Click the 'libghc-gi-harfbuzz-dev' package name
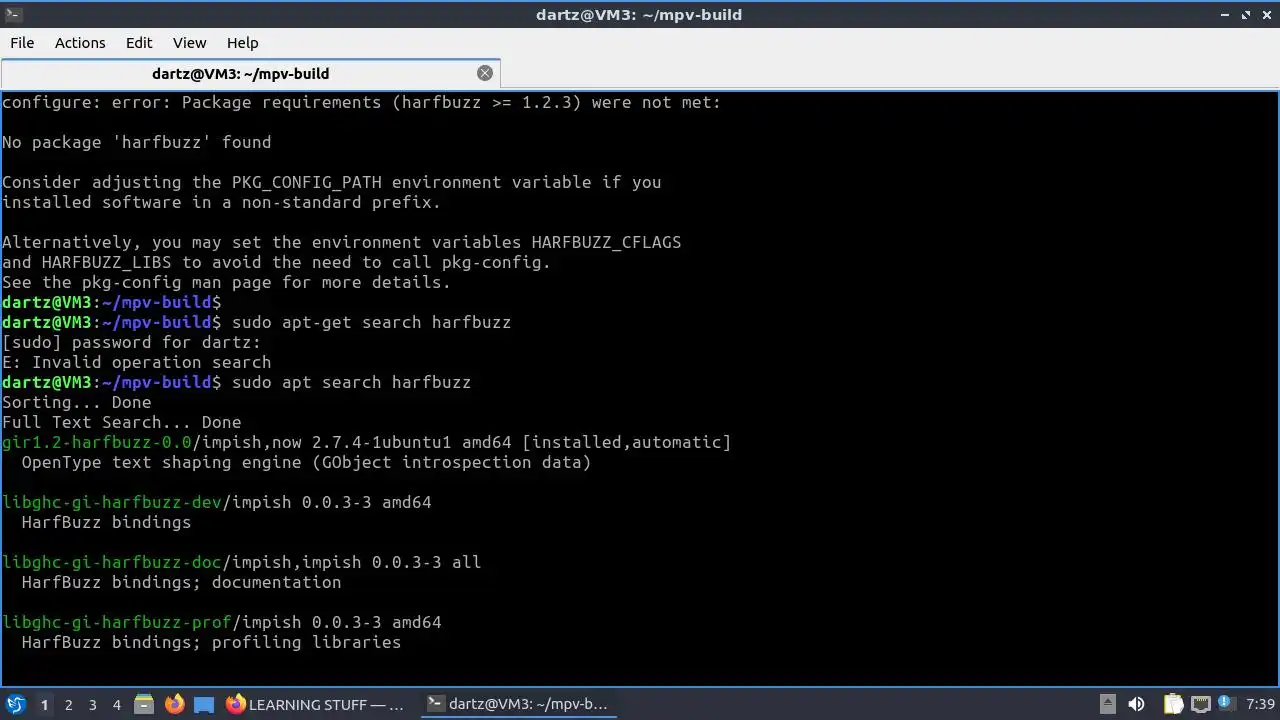1280x720 pixels. 112,502
